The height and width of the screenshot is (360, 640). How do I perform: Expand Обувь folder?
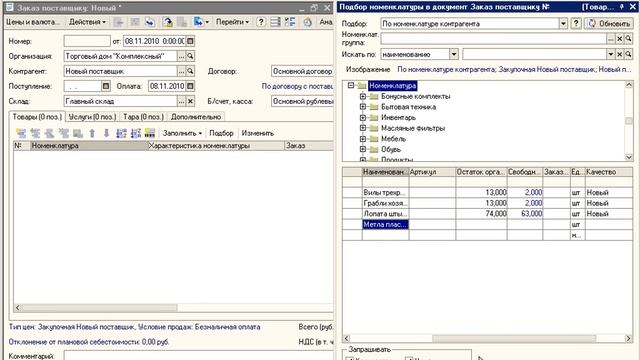coord(362,149)
